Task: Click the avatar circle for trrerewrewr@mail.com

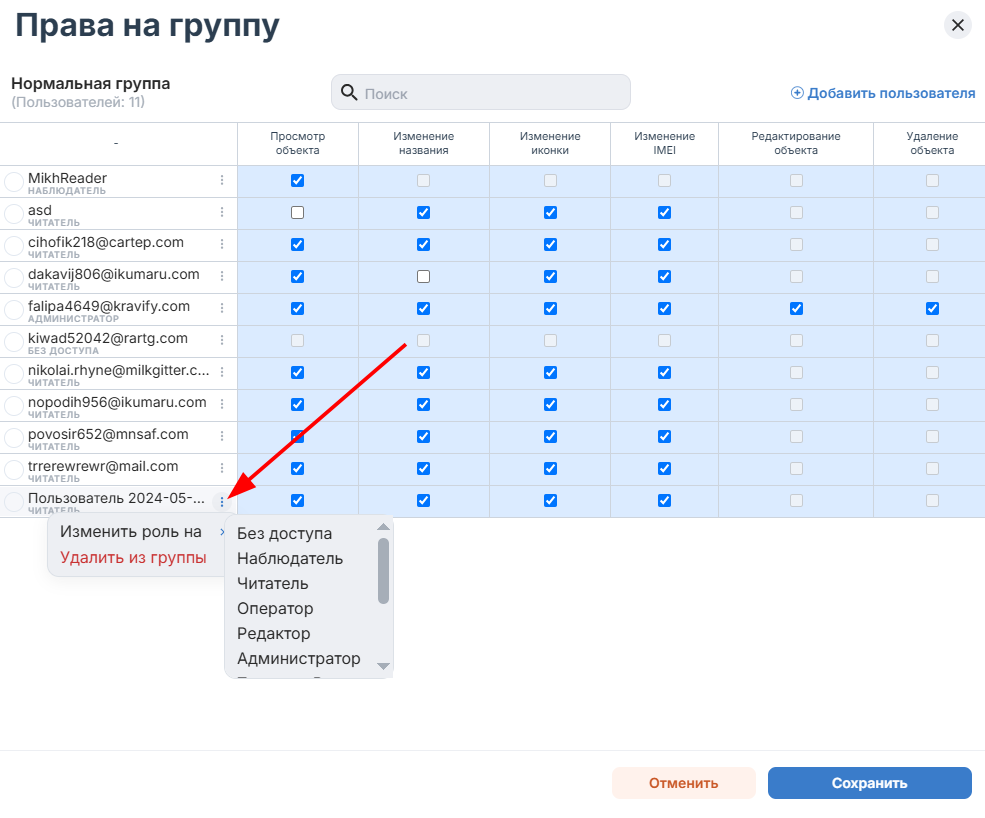Action: pyautogui.click(x=14, y=469)
